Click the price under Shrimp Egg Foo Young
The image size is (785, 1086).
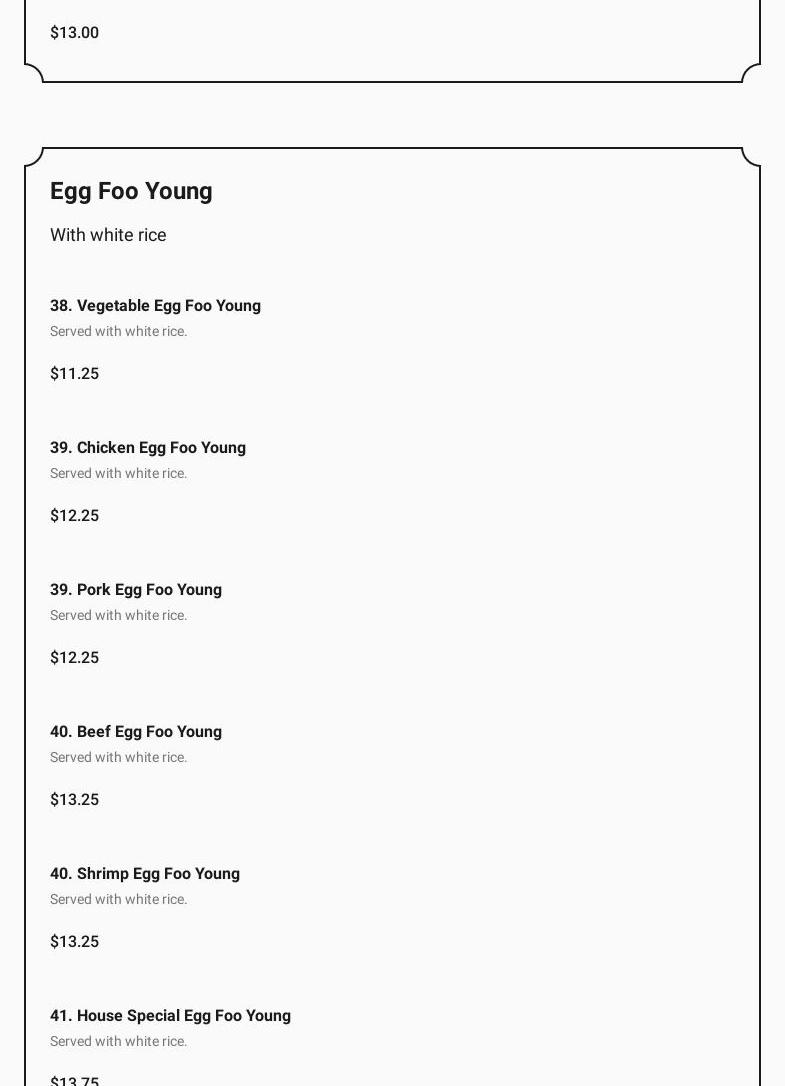[x=75, y=942]
